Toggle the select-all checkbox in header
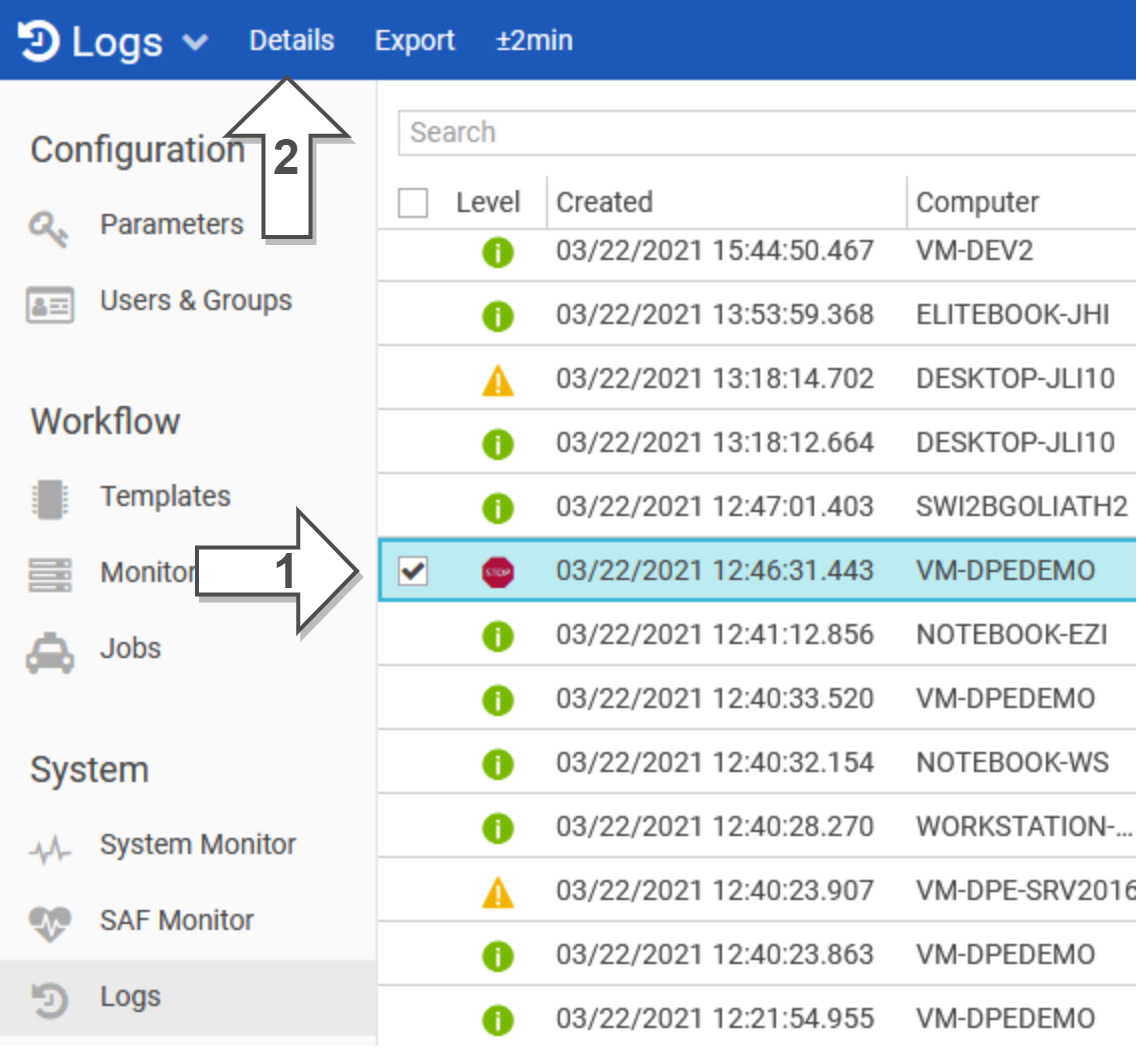 [413, 203]
